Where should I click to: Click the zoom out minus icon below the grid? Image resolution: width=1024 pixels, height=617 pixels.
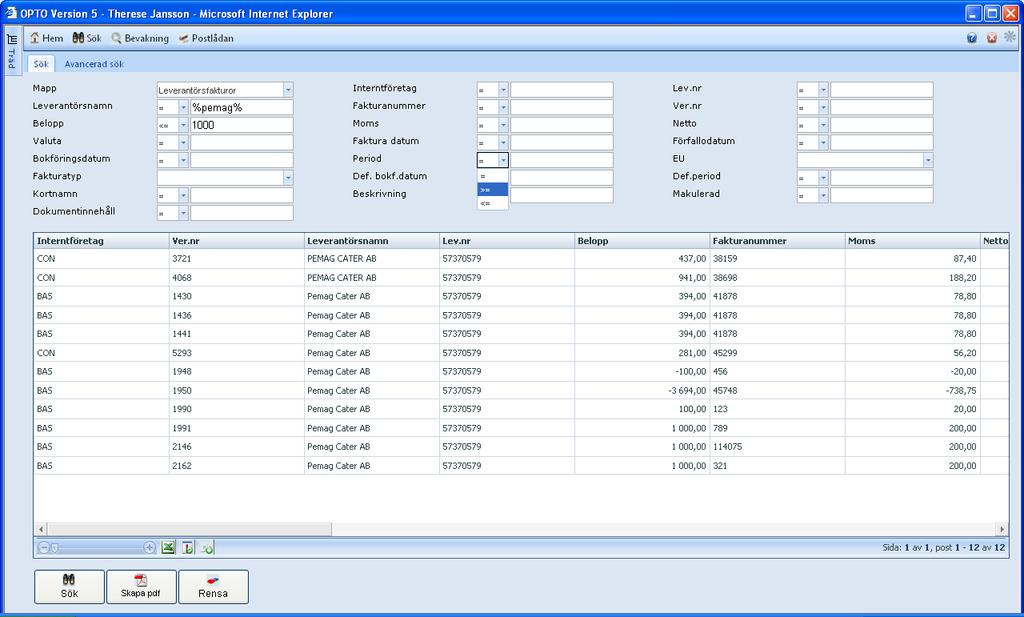pyautogui.click(x=44, y=548)
